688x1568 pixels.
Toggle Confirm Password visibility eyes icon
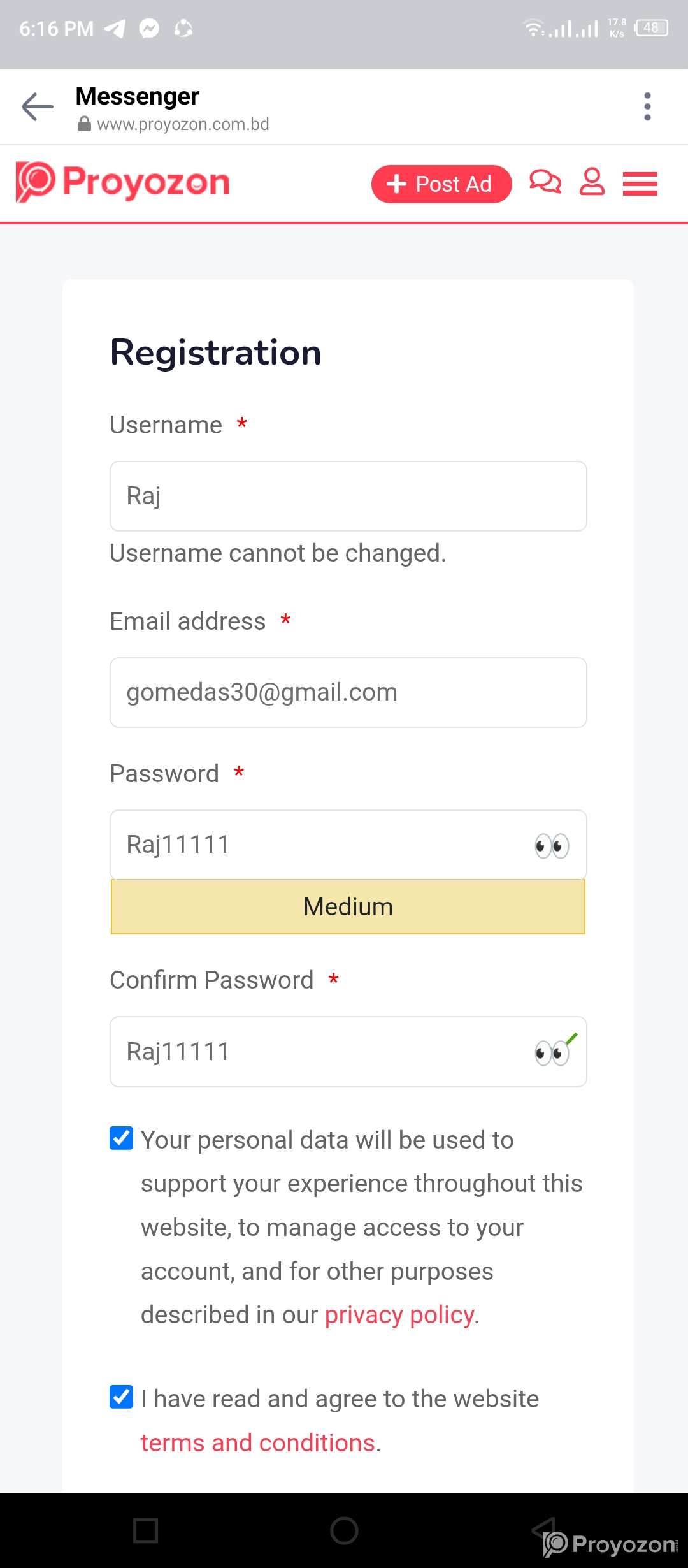552,1052
